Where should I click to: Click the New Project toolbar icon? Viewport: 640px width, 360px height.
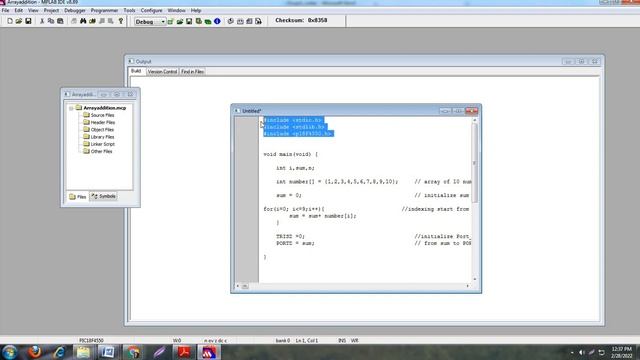(171, 21)
